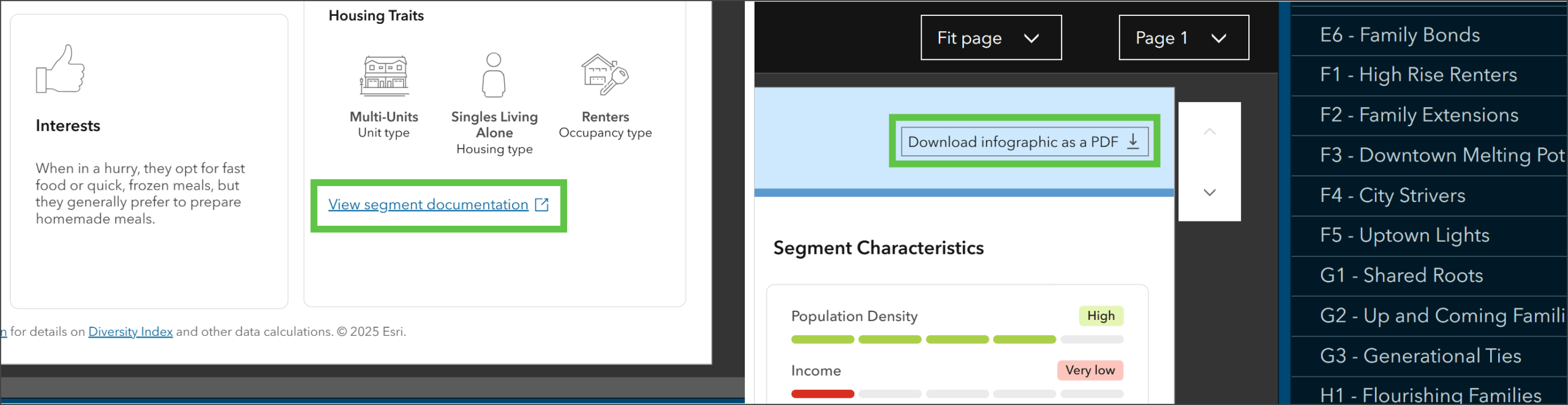Download infographic as a PDF

click(1013, 142)
